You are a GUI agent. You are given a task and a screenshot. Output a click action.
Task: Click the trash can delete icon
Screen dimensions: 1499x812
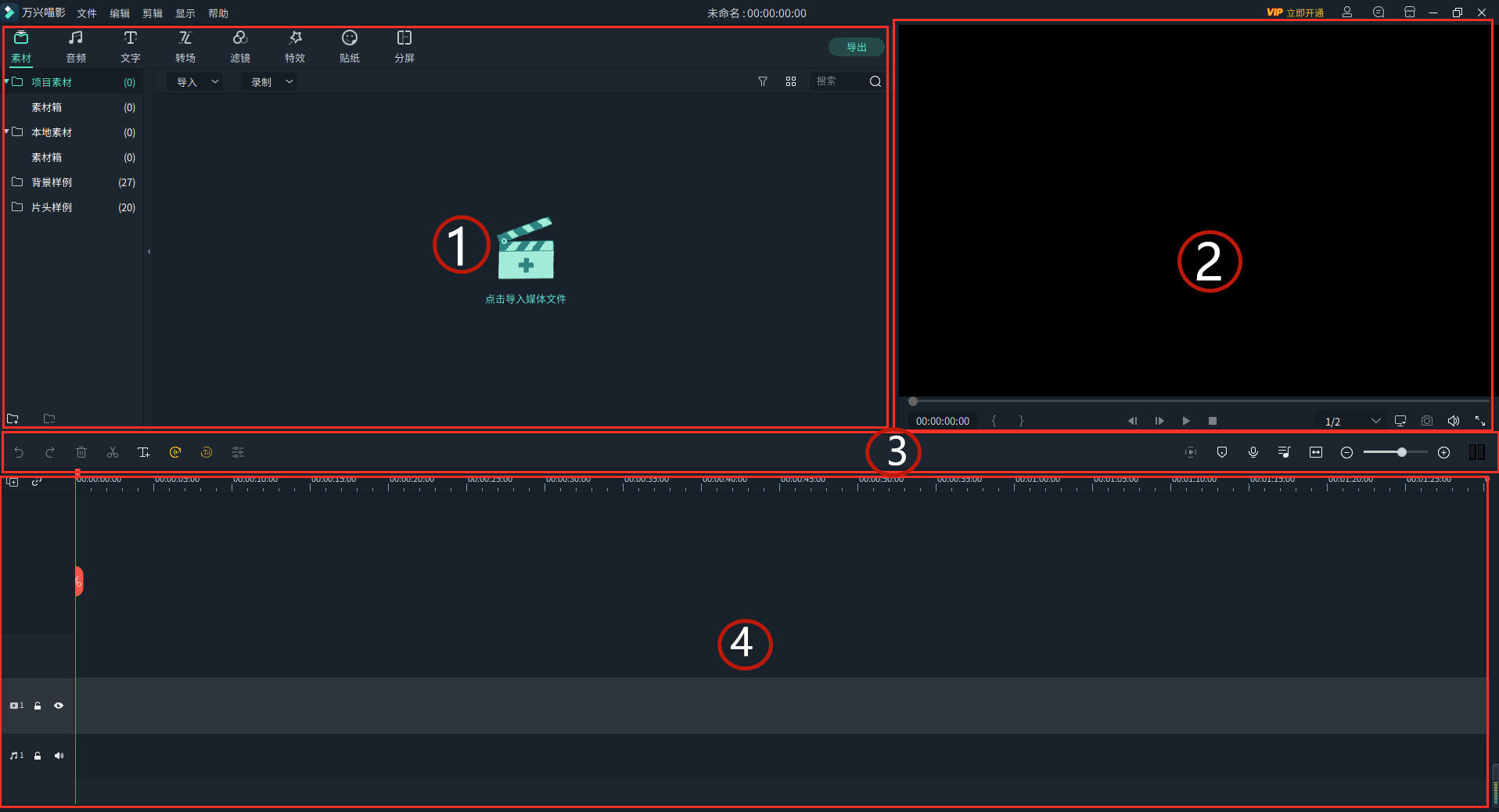[x=81, y=452]
